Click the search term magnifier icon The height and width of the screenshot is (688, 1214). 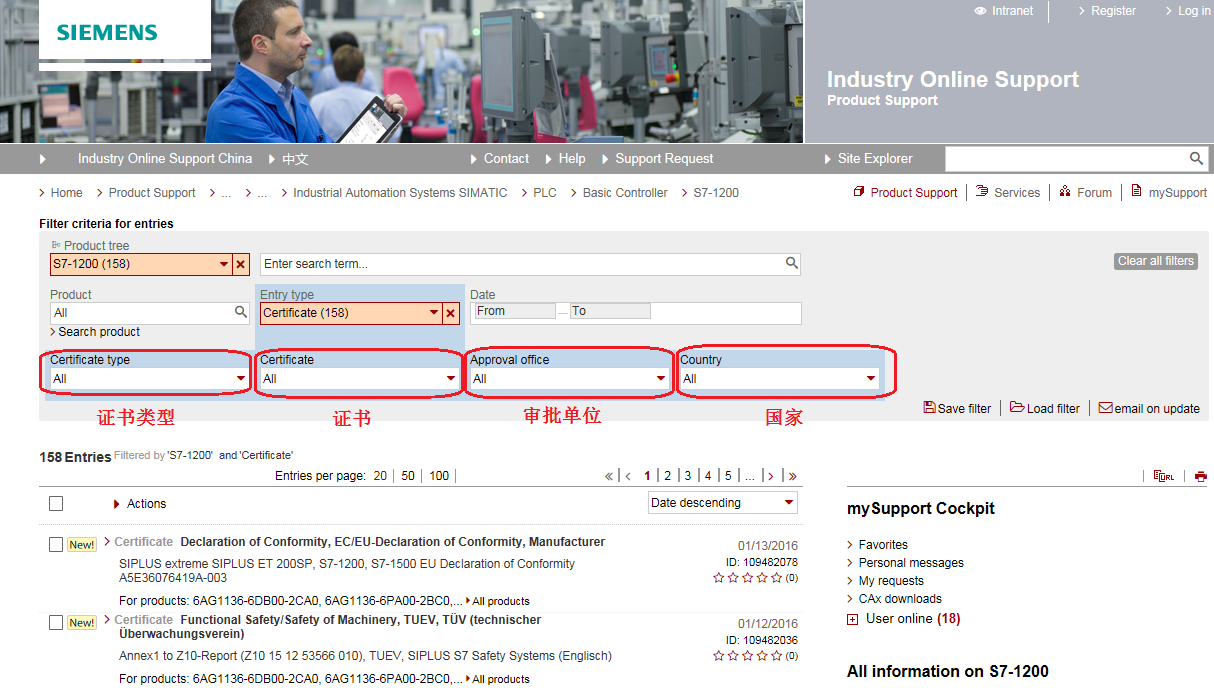(791, 264)
